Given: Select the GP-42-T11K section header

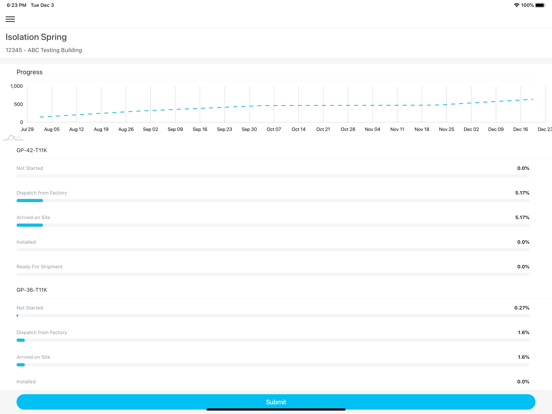Looking at the screenshot, I should point(32,150).
